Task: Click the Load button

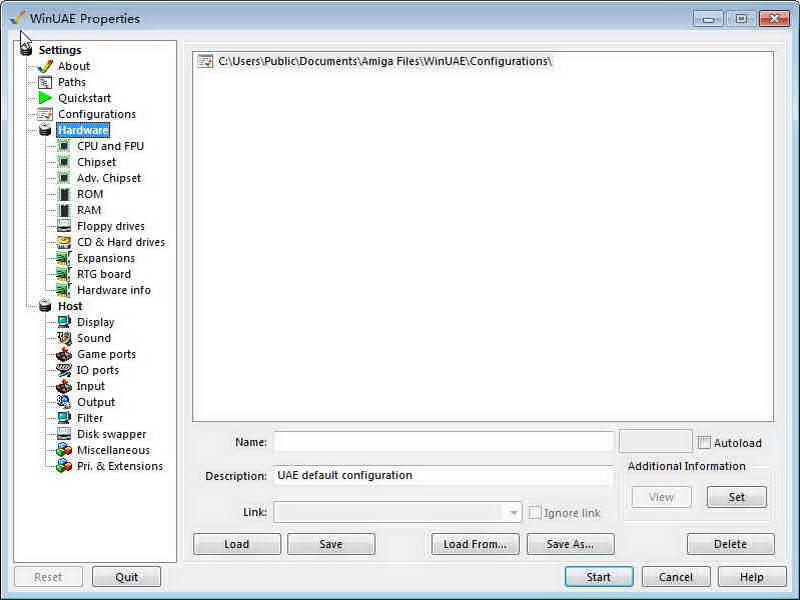Action: point(237,544)
